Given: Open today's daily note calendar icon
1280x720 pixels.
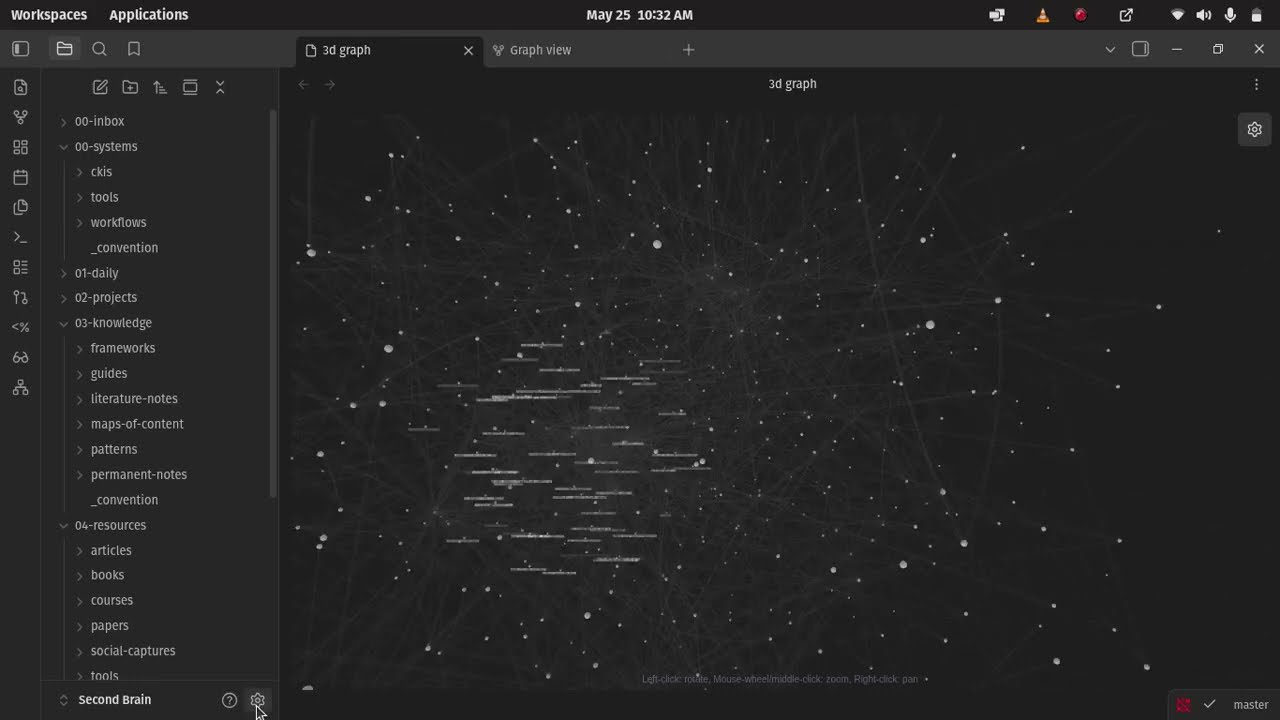Looking at the screenshot, I should [x=20, y=177].
